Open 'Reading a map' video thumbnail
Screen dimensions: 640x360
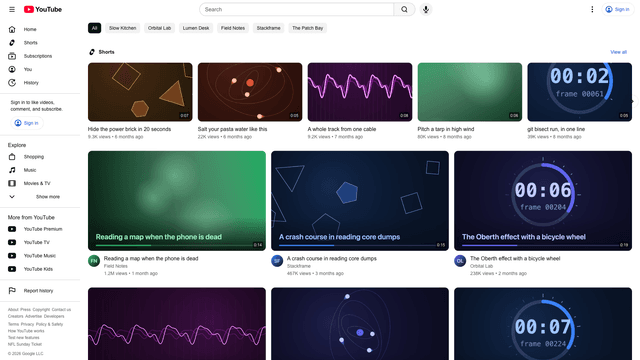[177, 201]
